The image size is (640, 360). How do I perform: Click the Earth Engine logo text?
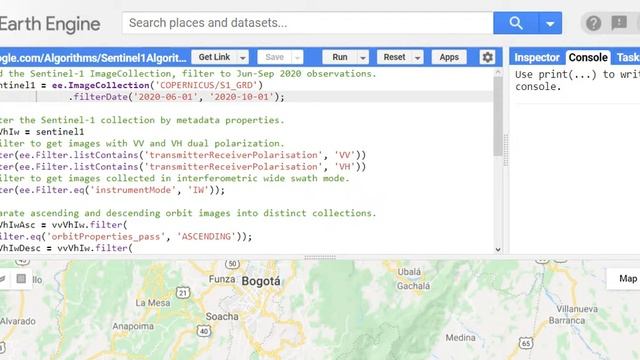pyautogui.click(x=50, y=24)
